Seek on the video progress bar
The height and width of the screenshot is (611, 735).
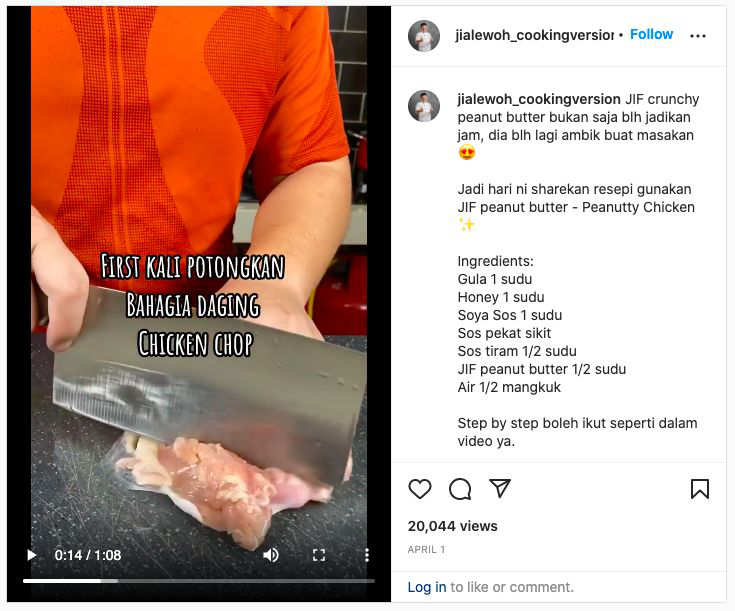pyautogui.click(x=199, y=580)
